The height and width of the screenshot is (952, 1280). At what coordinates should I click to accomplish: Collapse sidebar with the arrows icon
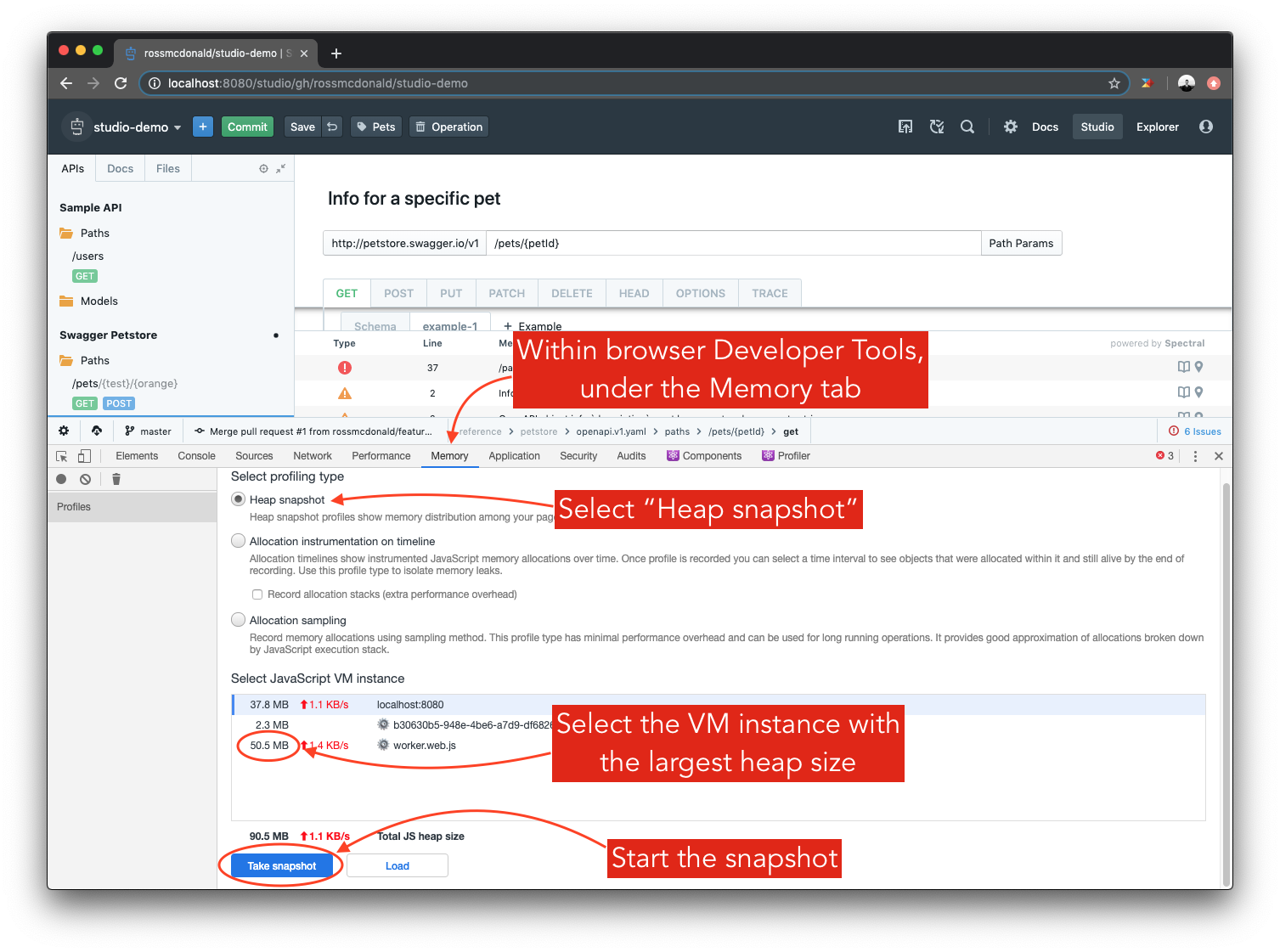pyautogui.click(x=280, y=168)
